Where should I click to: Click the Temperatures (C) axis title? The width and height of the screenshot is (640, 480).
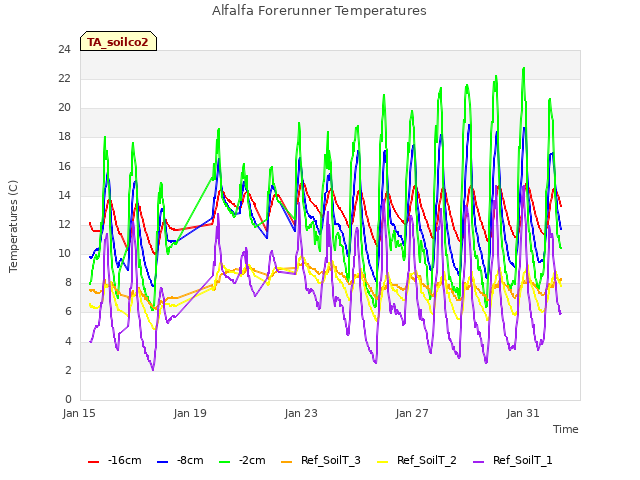13,226
